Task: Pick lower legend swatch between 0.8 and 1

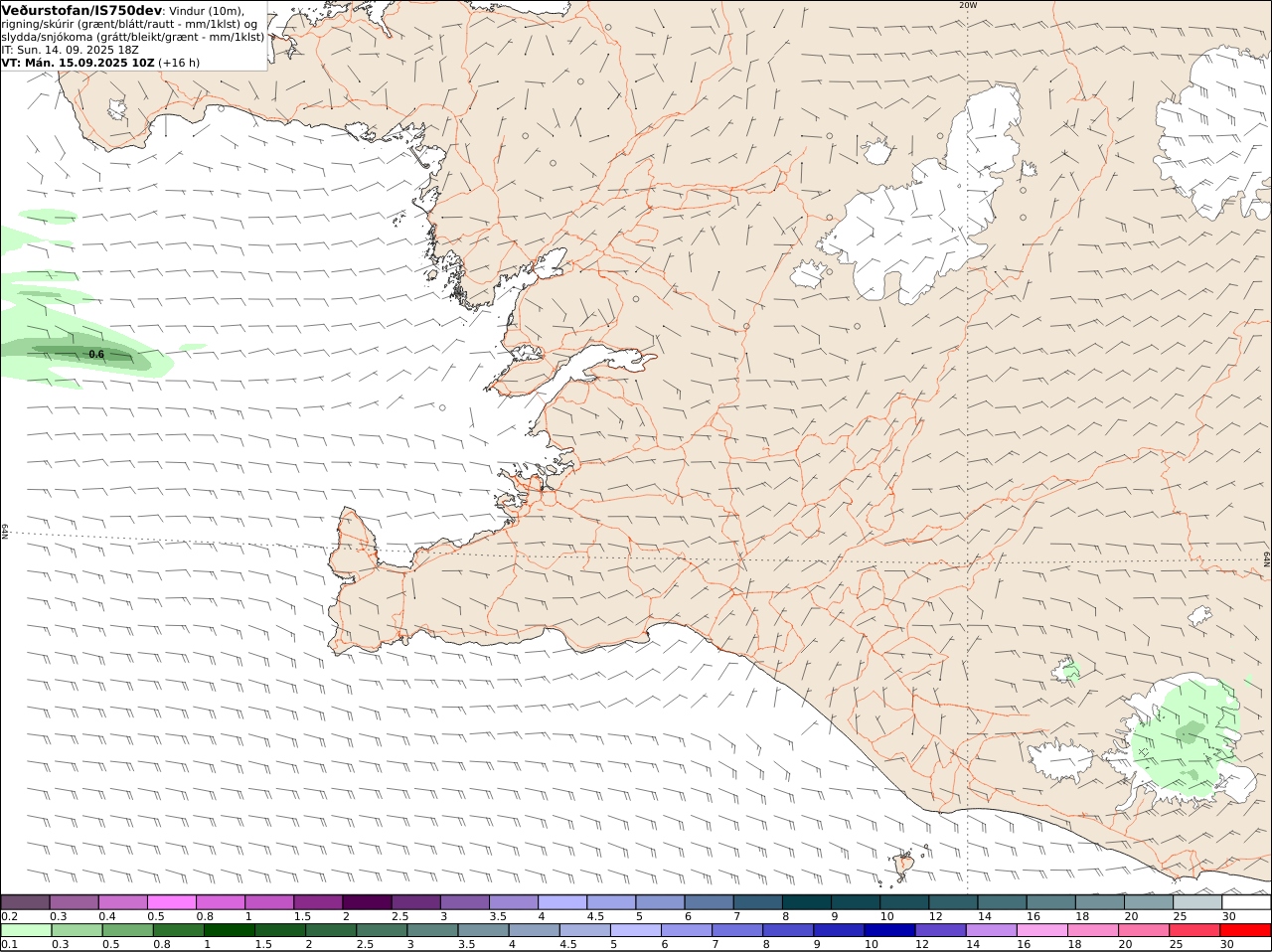Action: (x=178, y=930)
